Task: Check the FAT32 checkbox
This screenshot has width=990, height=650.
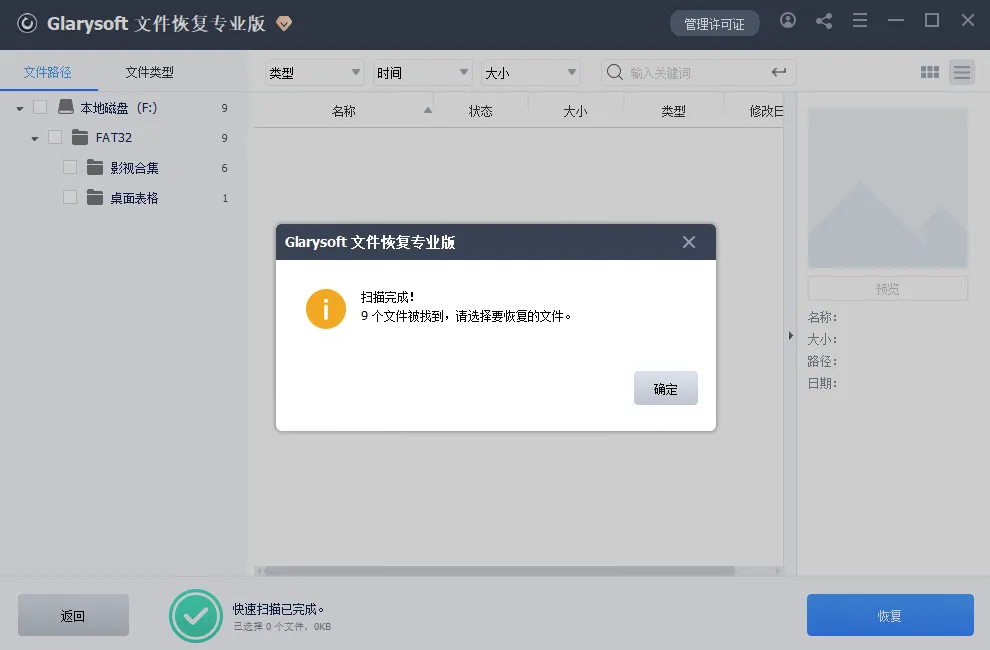Action: [55, 137]
